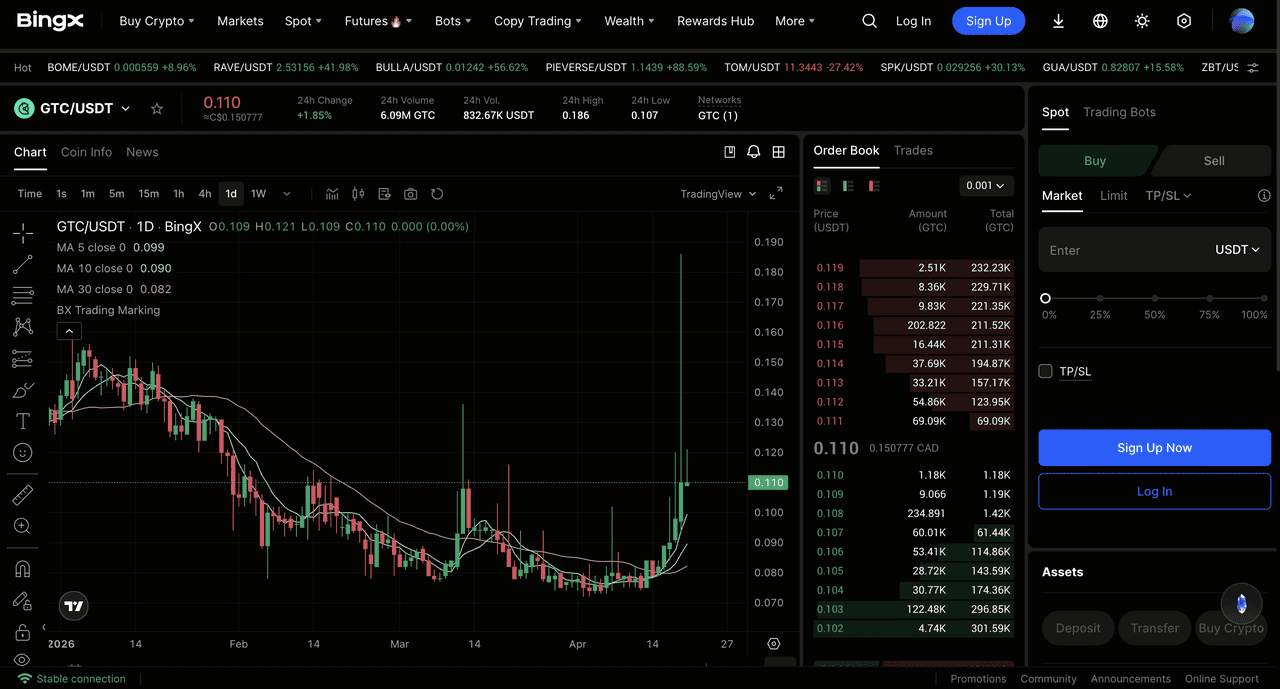Expand chart to fullscreen
The height and width of the screenshot is (689, 1280).
pos(776,194)
